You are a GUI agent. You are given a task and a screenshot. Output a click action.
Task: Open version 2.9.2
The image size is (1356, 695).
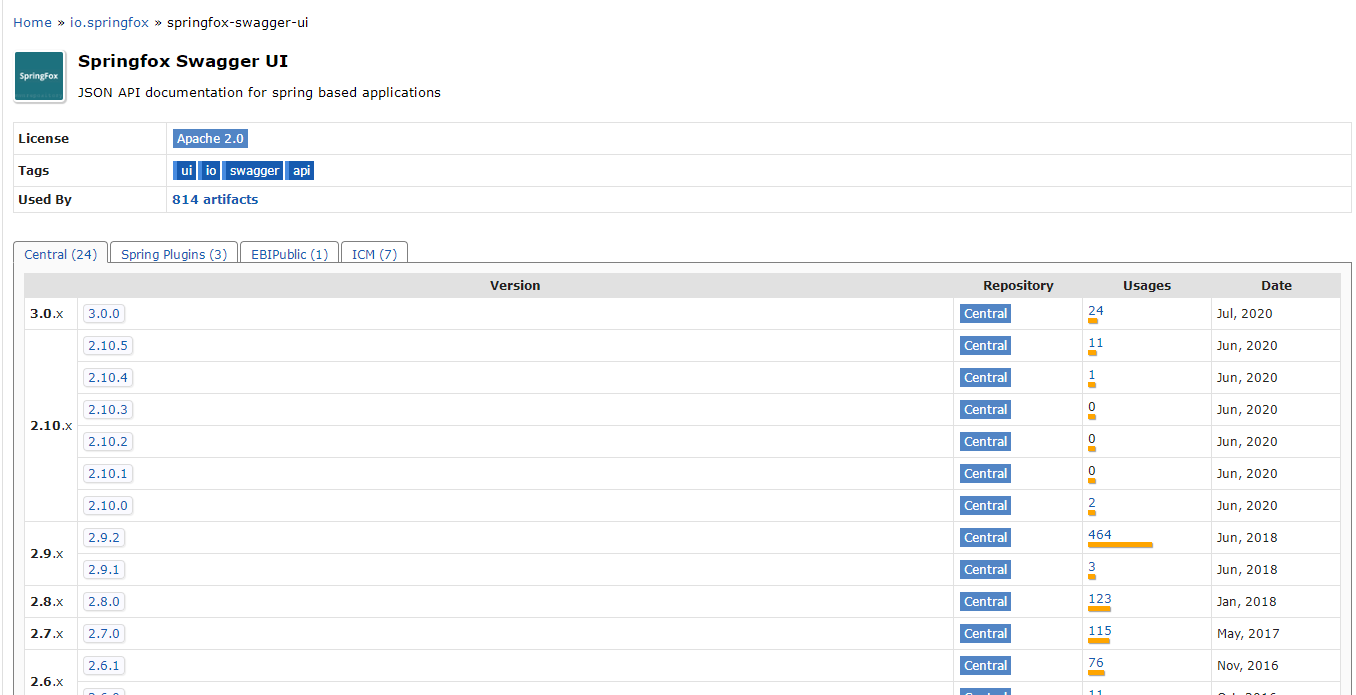pyautogui.click(x=104, y=538)
